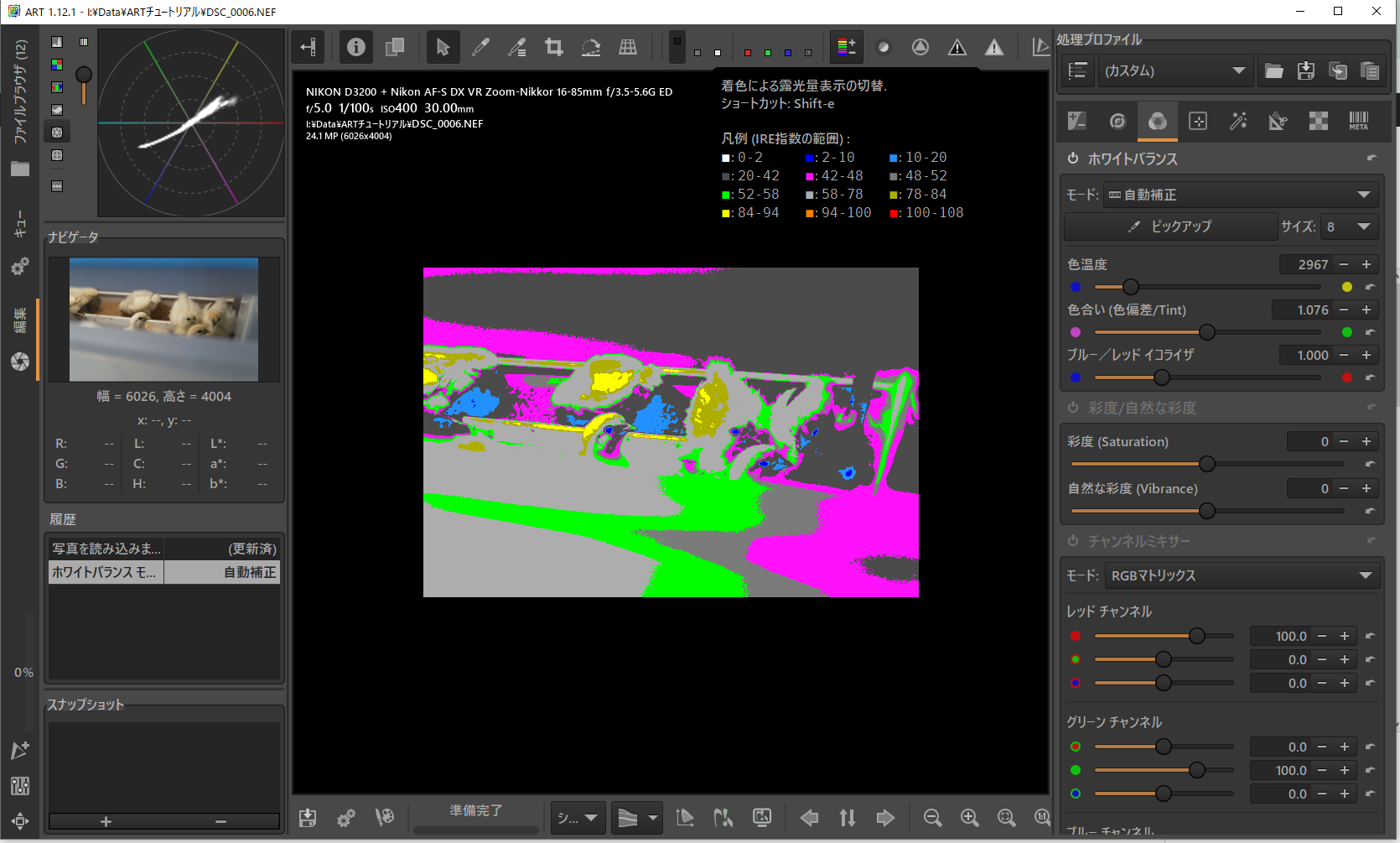Open the detail tools tab
1400x843 pixels.
tap(1117, 121)
